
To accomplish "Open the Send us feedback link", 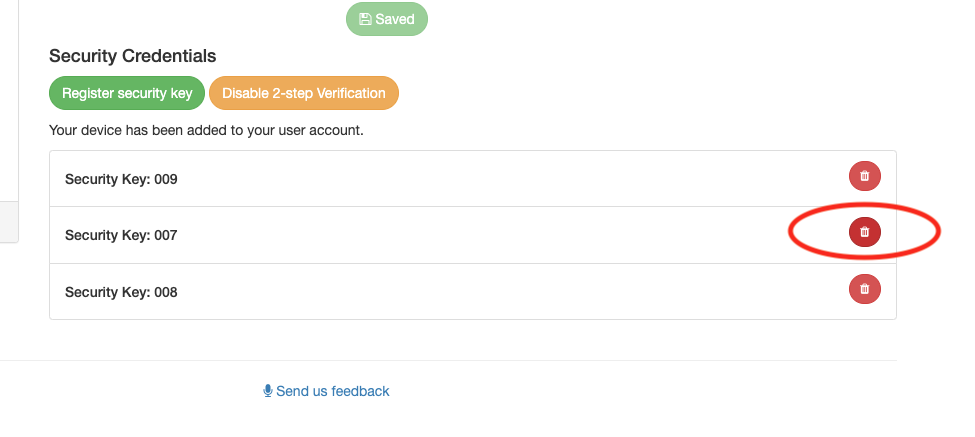I will pos(326,391).
